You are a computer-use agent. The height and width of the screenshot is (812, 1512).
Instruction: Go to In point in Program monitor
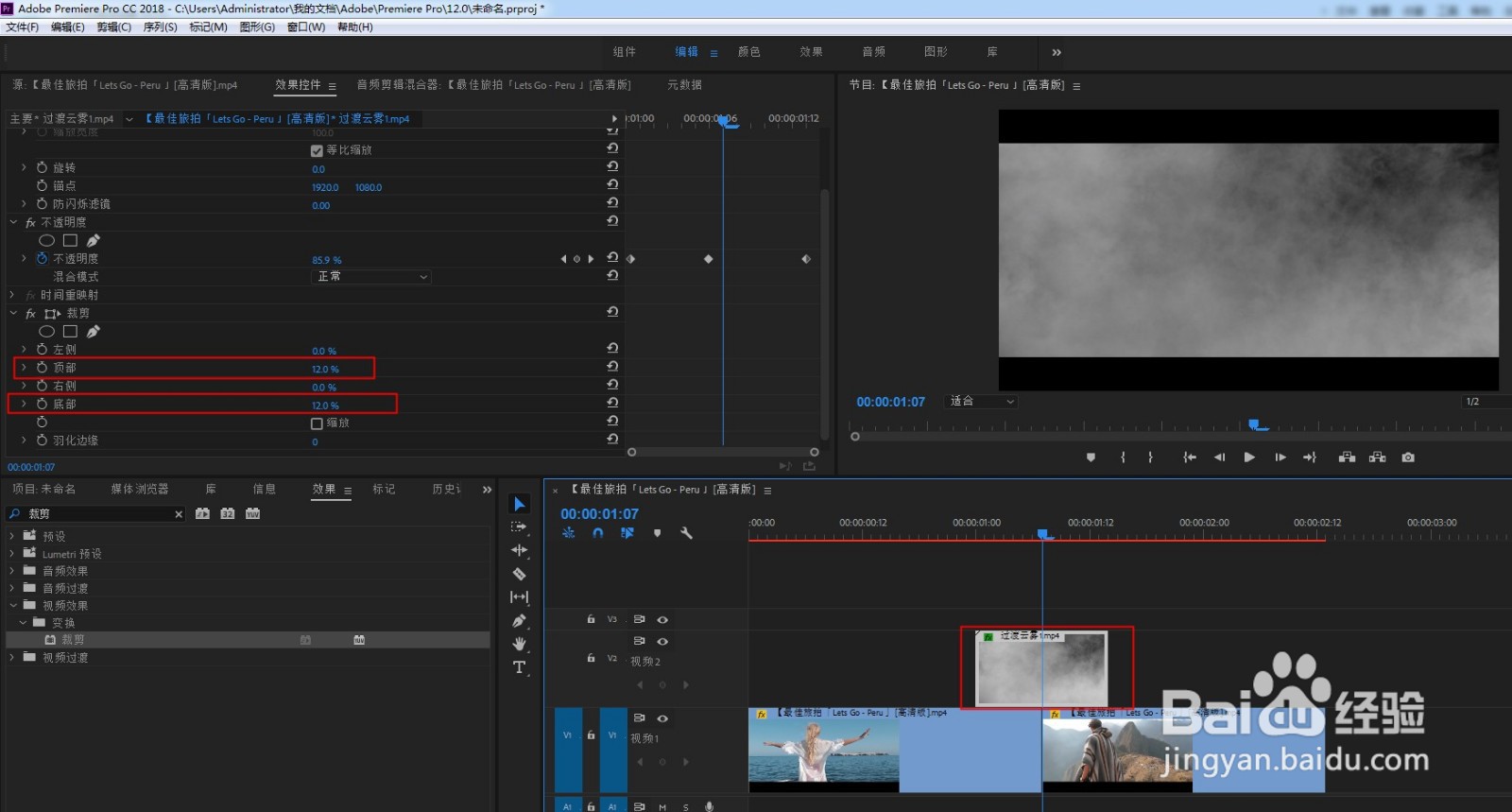click(x=1190, y=458)
